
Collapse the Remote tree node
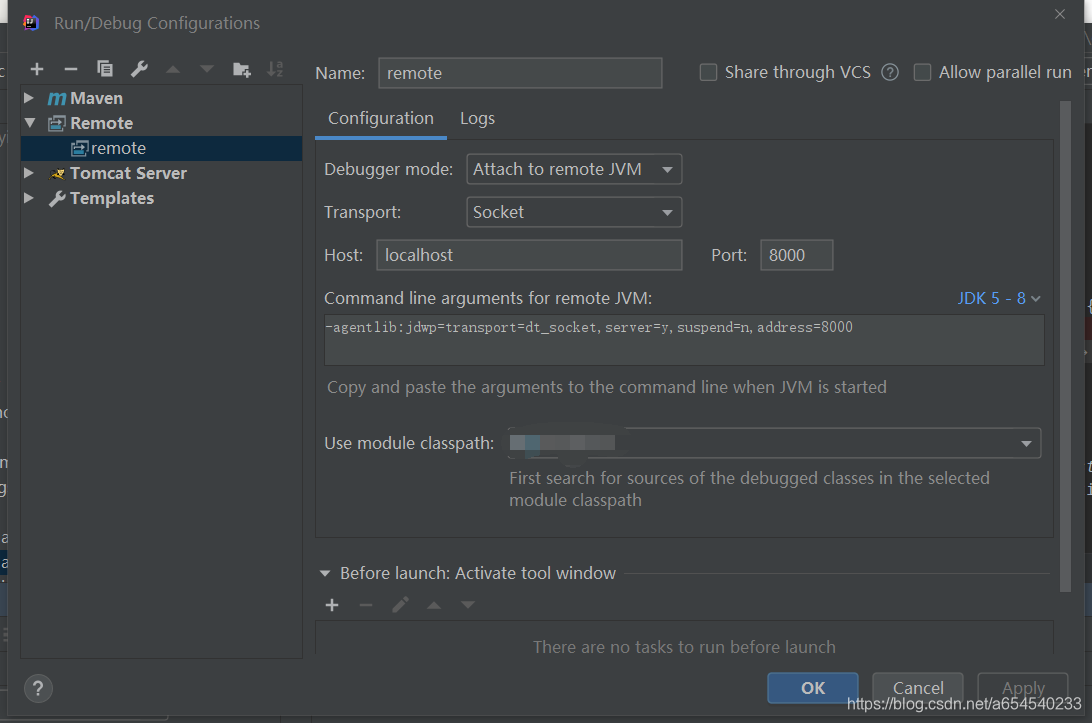pos(30,123)
